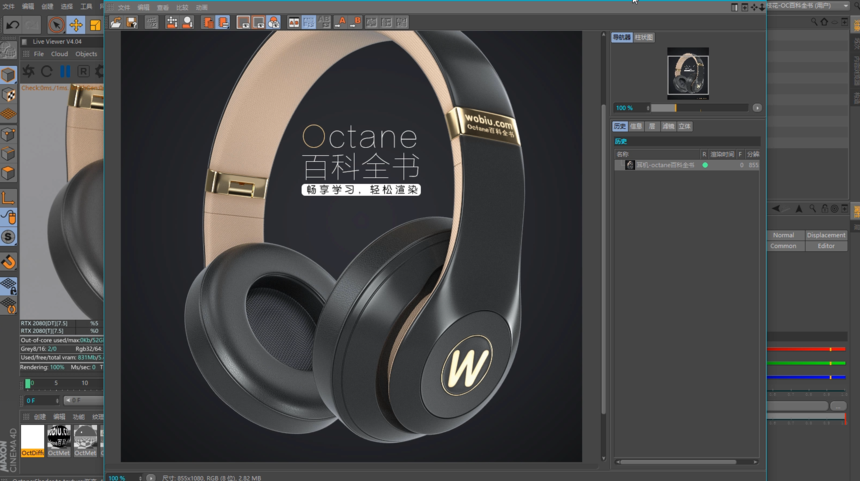The width and height of the screenshot is (860, 481).
Task: Click the navigator zoom slider bar
Action: tap(699, 108)
